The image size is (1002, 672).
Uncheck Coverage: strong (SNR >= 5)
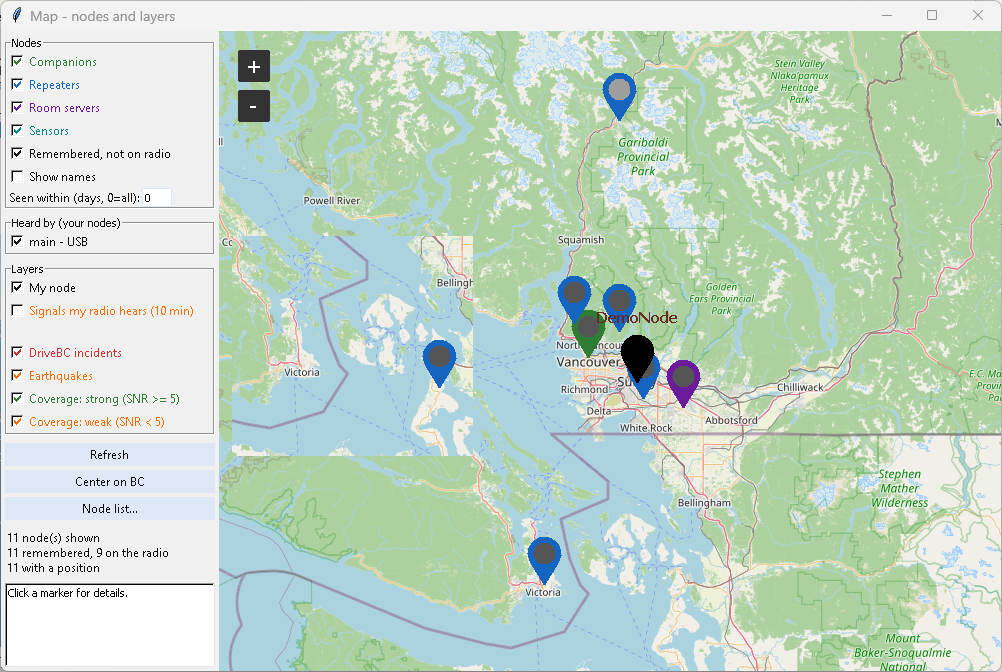[x=17, y=399]
